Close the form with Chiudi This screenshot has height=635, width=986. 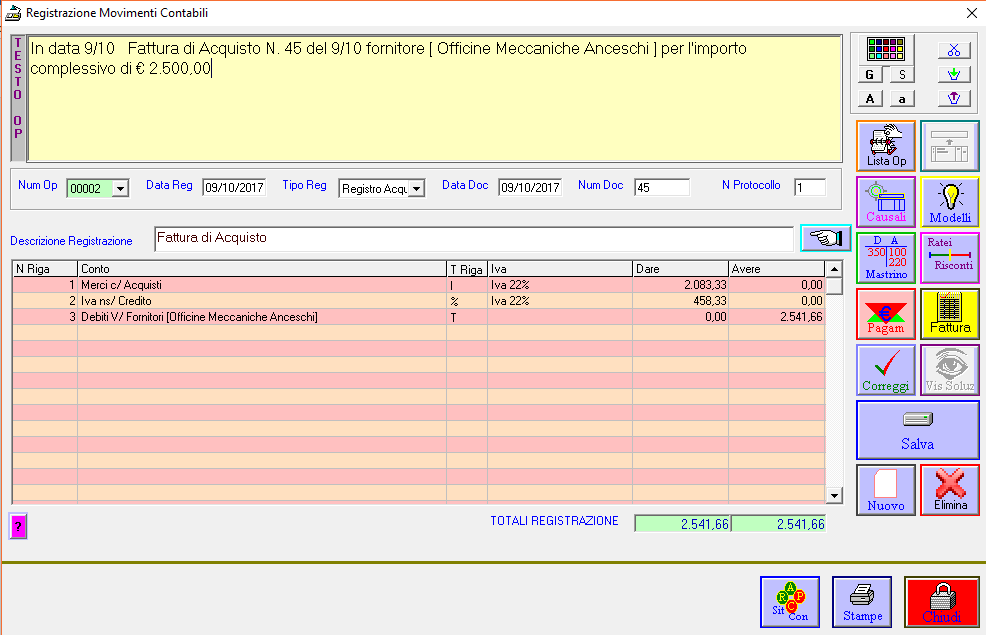point(941,602)
